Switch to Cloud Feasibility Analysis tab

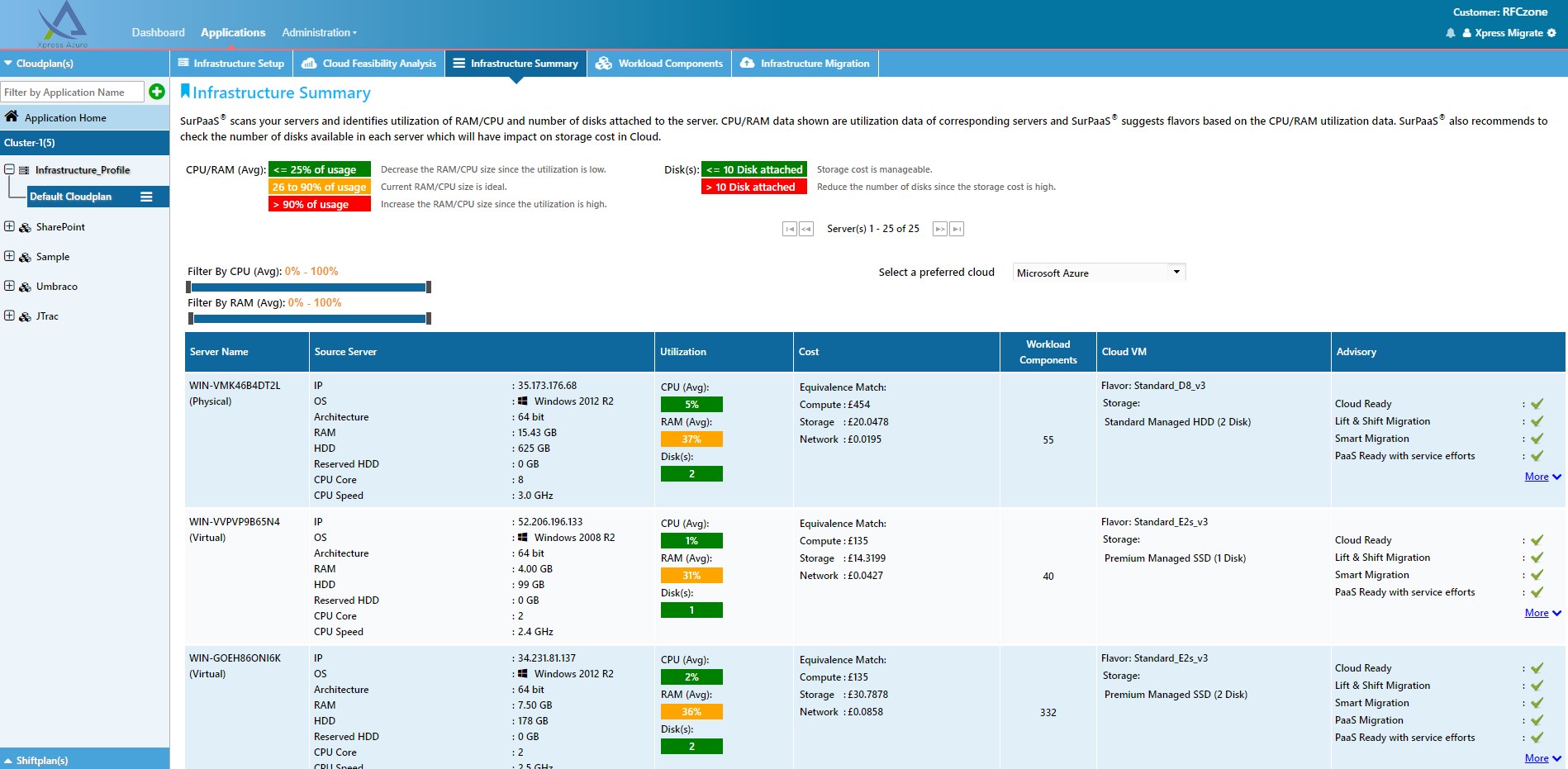(x=368, y=63)
